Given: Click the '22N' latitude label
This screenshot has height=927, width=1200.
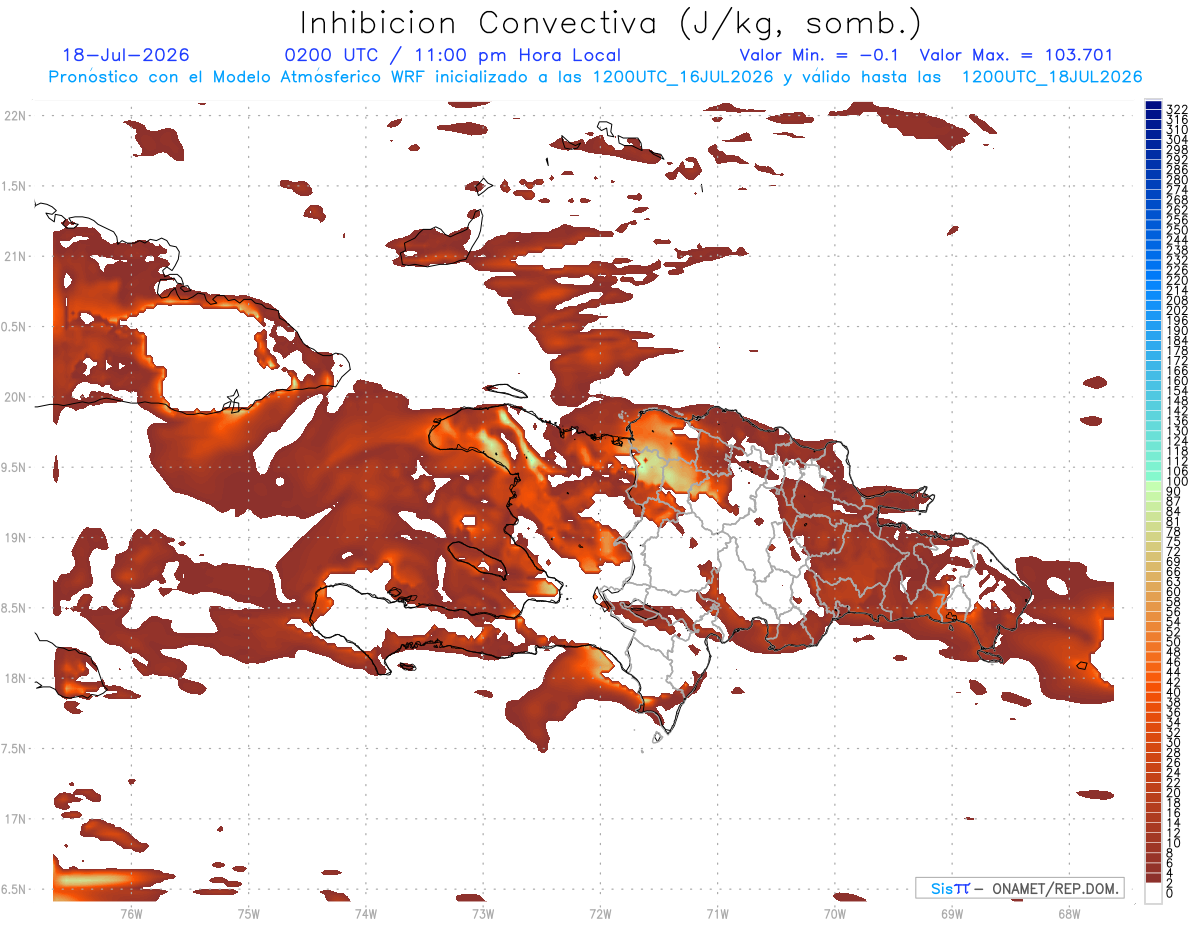Looking at the screenshot, I should (15, 116).
